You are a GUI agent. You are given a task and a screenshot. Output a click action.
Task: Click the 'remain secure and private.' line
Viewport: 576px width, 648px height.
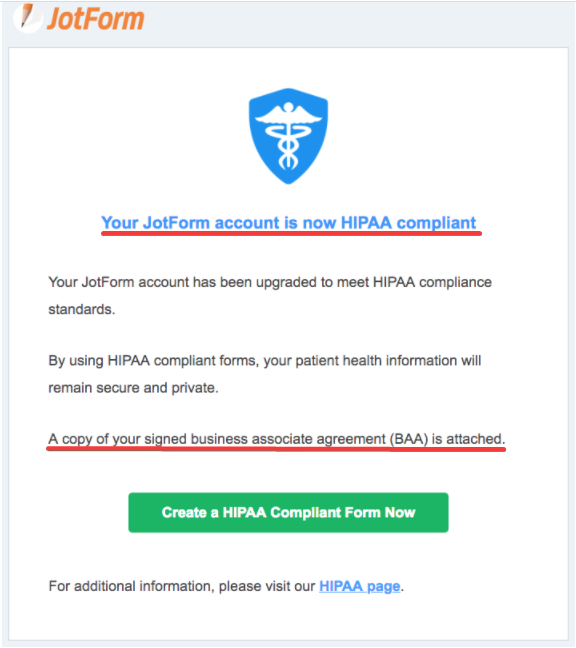click(133, 388)
